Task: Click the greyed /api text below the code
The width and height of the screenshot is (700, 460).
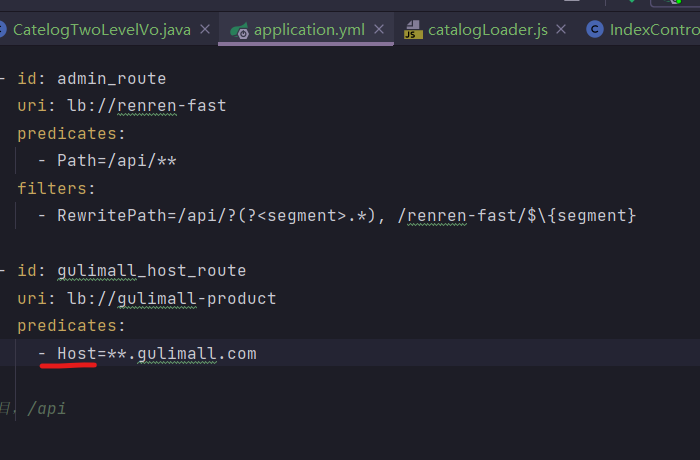Action: point(47,408)
